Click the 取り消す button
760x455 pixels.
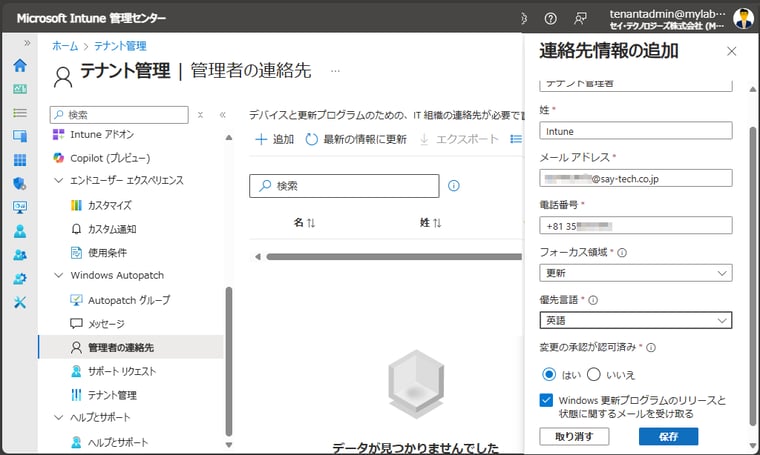[574, 437]
